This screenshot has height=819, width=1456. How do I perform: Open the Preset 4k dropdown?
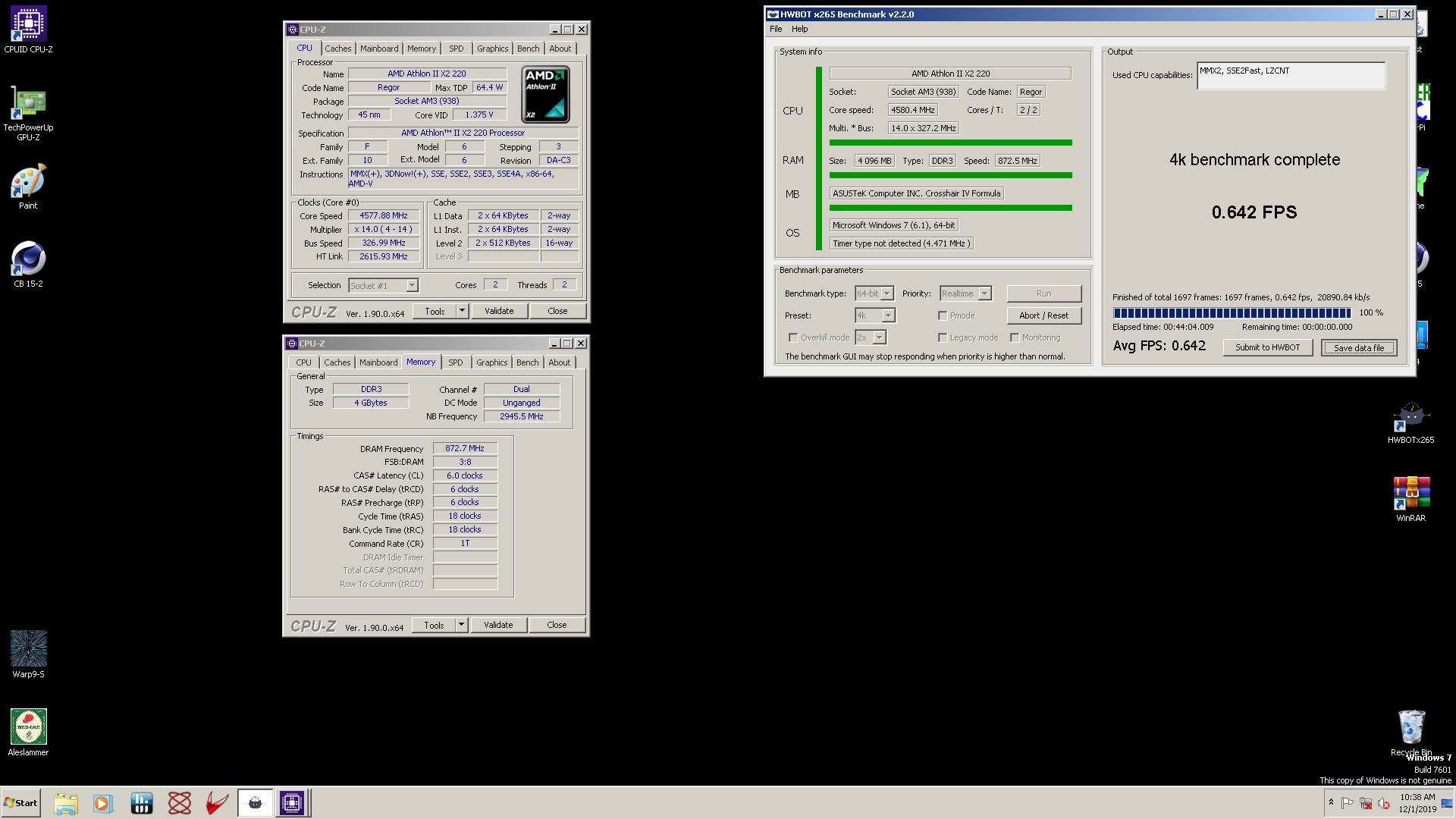875,315
